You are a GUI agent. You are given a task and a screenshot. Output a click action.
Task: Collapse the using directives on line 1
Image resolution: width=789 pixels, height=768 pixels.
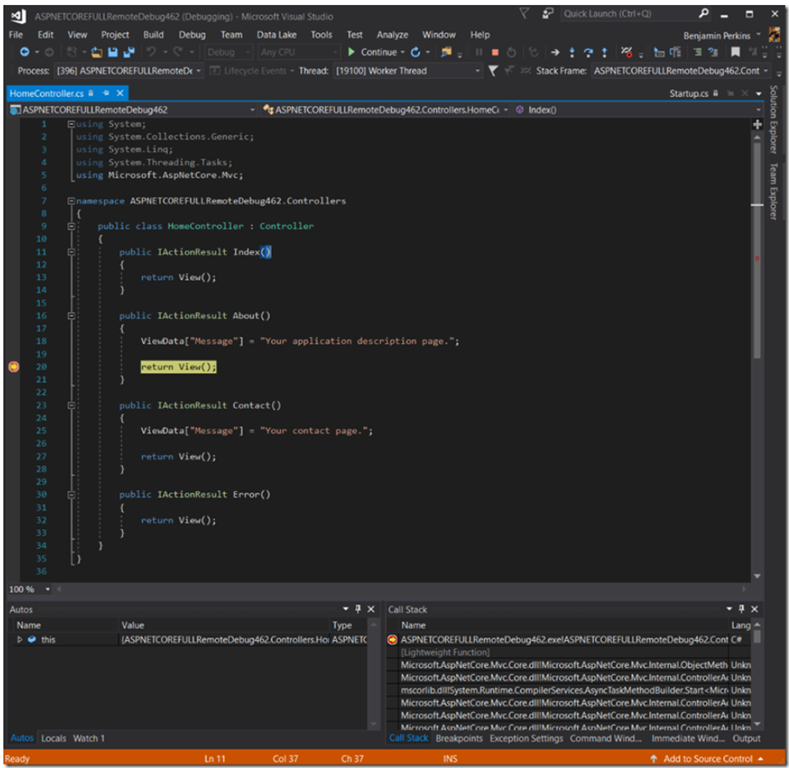pos(71,124)
